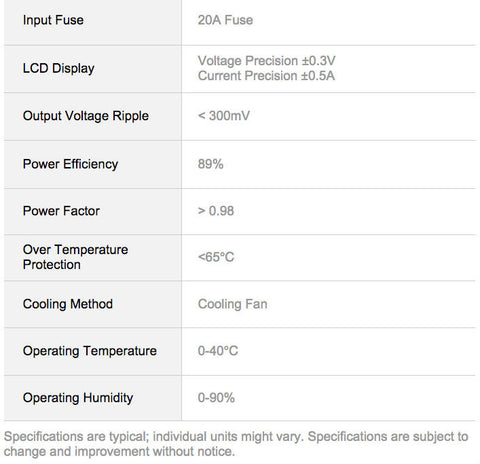The height and width of the screenshot is (464, 480).
Task: Click the Power Factor label
Action: pyautogui.click(x=61, y=211)
